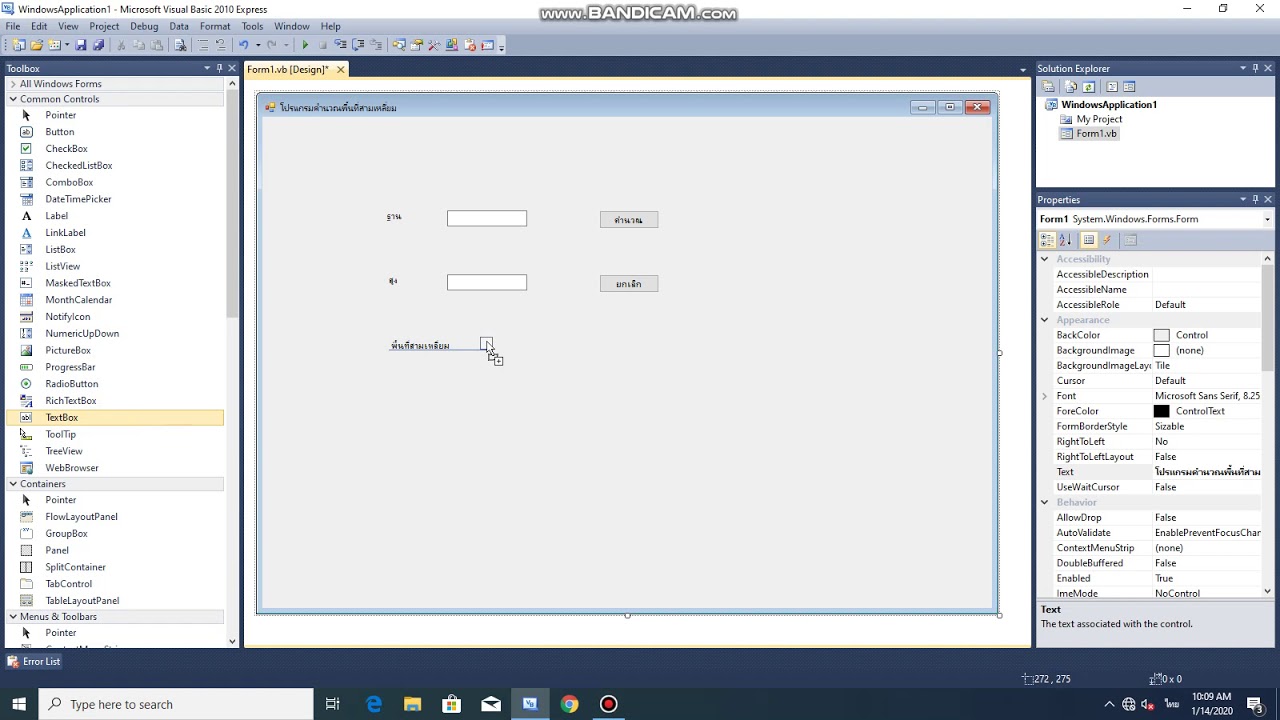Click the ยกเลิก button on the form
This screenshot has height=720, width=1280.
click(x=629, y=284)
